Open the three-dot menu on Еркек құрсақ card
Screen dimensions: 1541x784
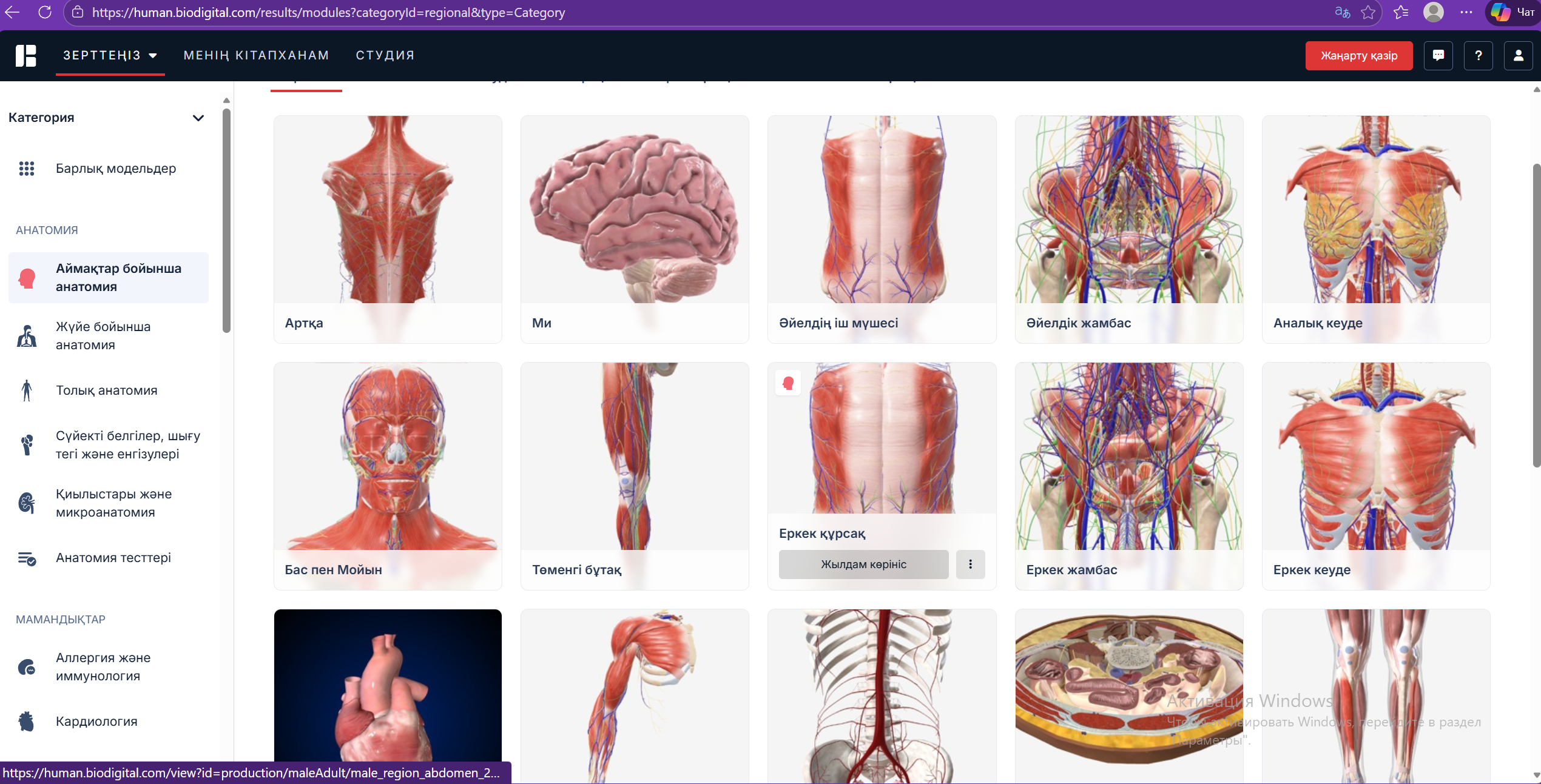[x=970, y=565]
